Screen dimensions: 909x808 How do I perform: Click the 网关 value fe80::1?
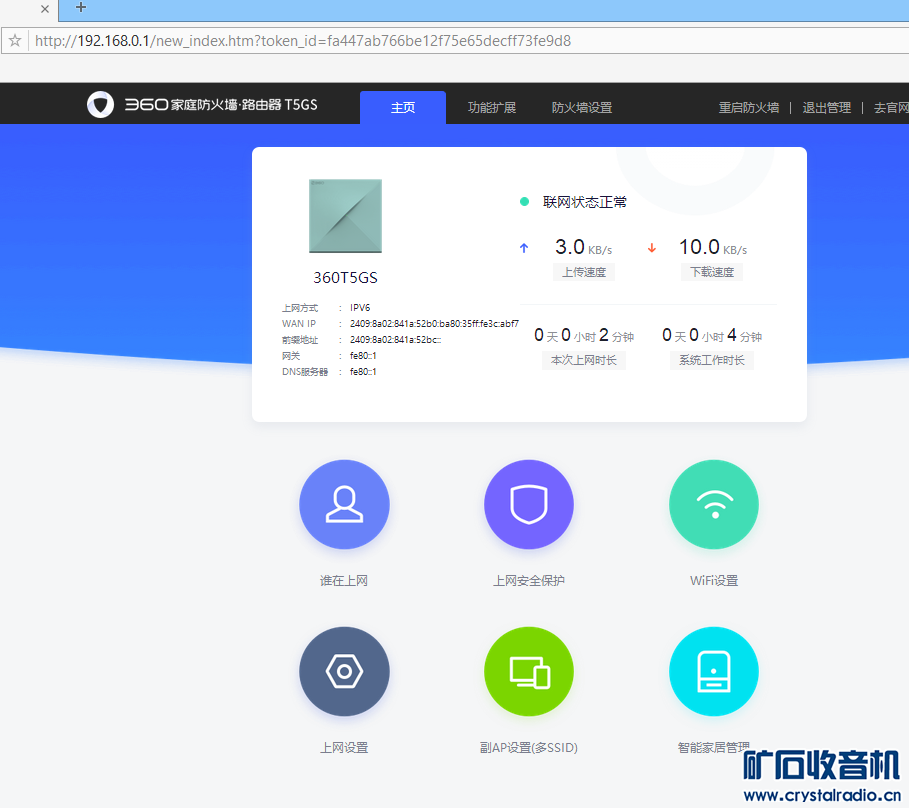click(363, 355)
